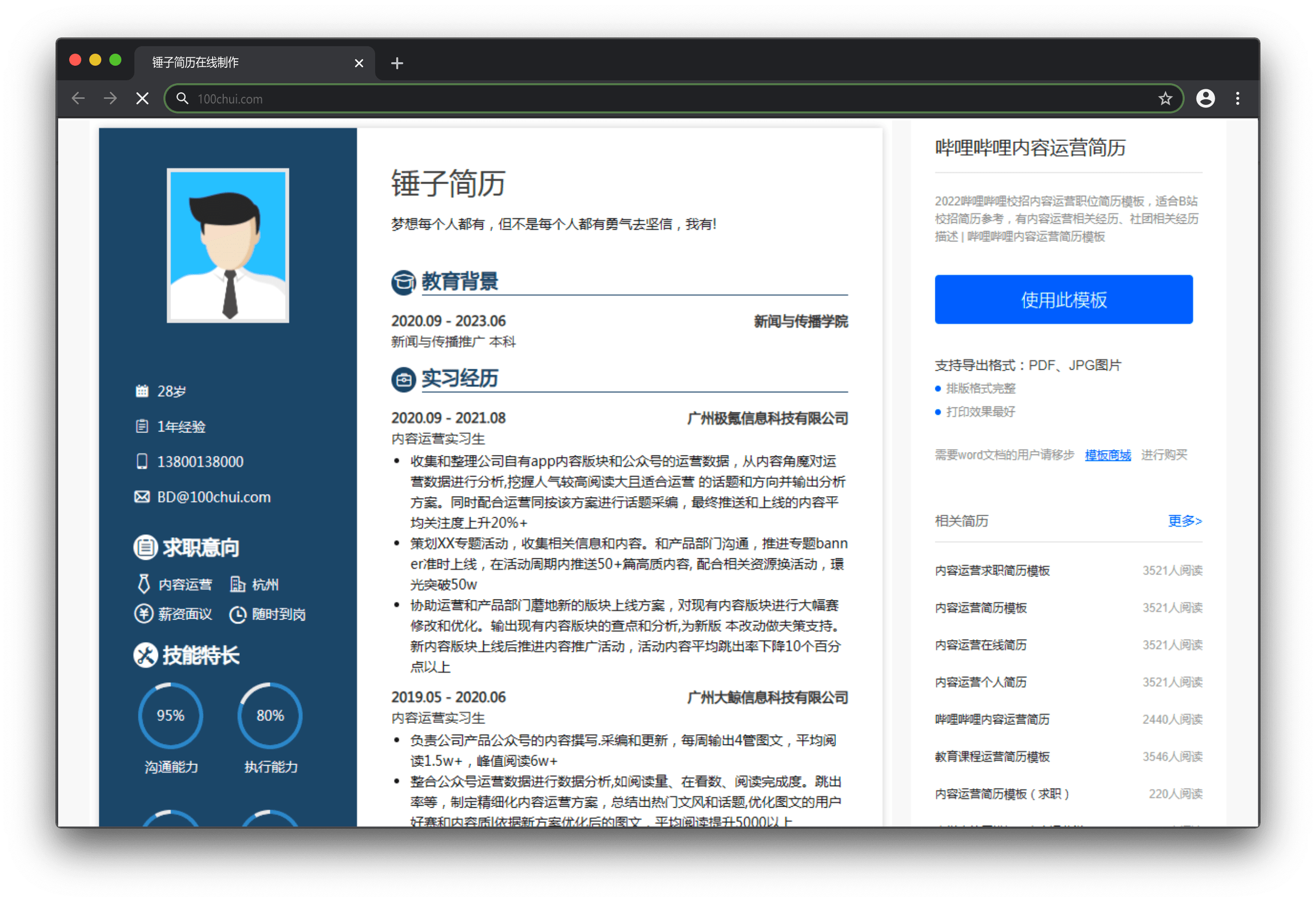Screen dimensions: 1316x902
Task: Click the company 广州大鲸信息科技有限公司
Action: [x=767, y=697]
